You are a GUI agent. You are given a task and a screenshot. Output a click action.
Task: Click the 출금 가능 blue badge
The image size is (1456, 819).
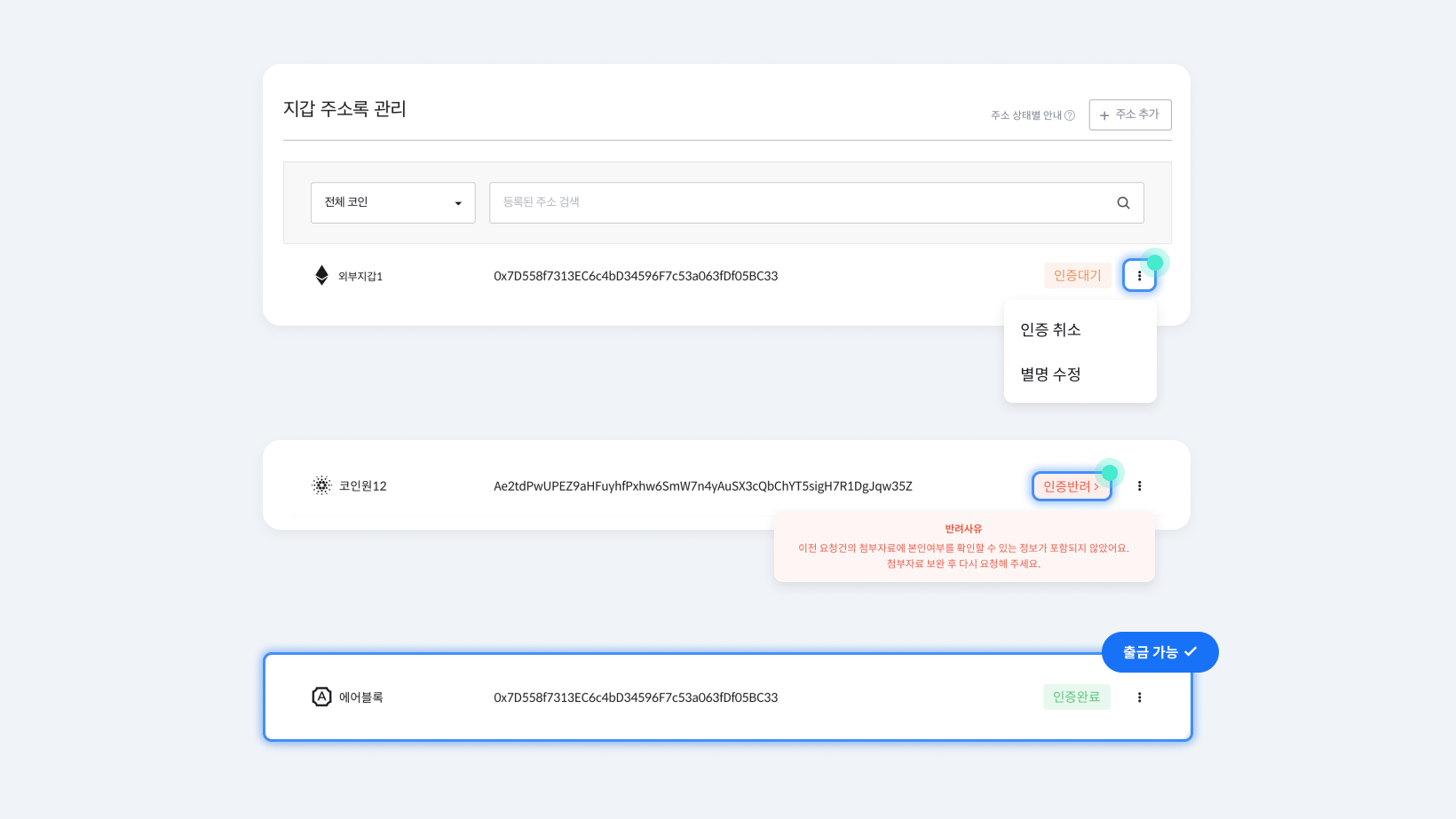coord(1159,652)
